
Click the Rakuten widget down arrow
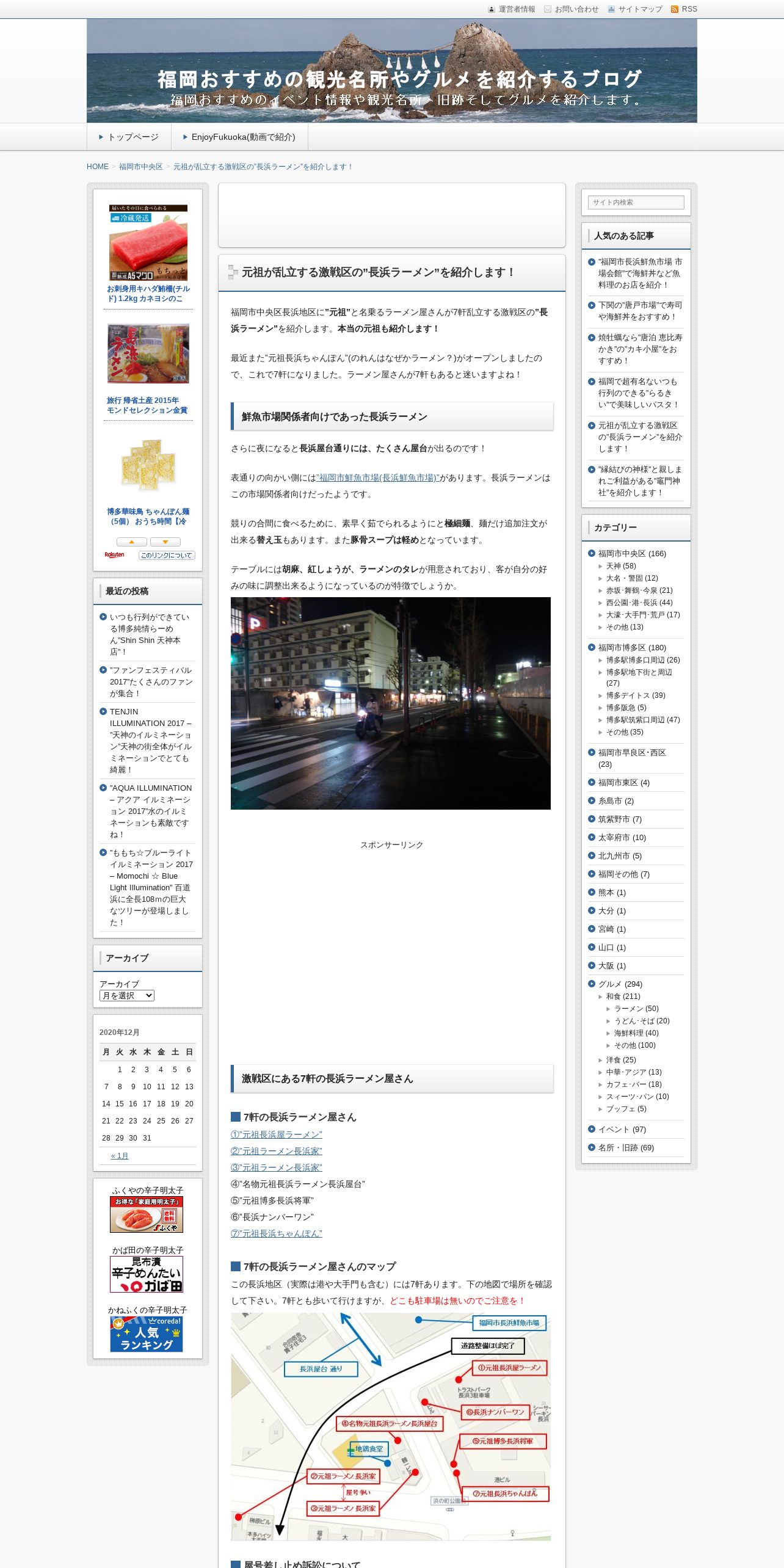(x=165, y=542)
